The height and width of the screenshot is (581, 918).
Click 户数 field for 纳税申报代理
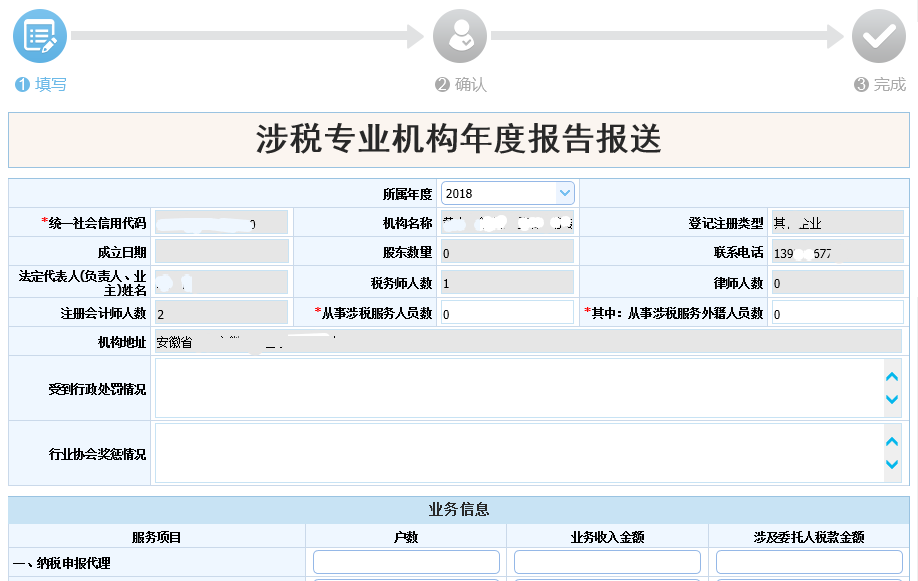(x=406, y=562)
